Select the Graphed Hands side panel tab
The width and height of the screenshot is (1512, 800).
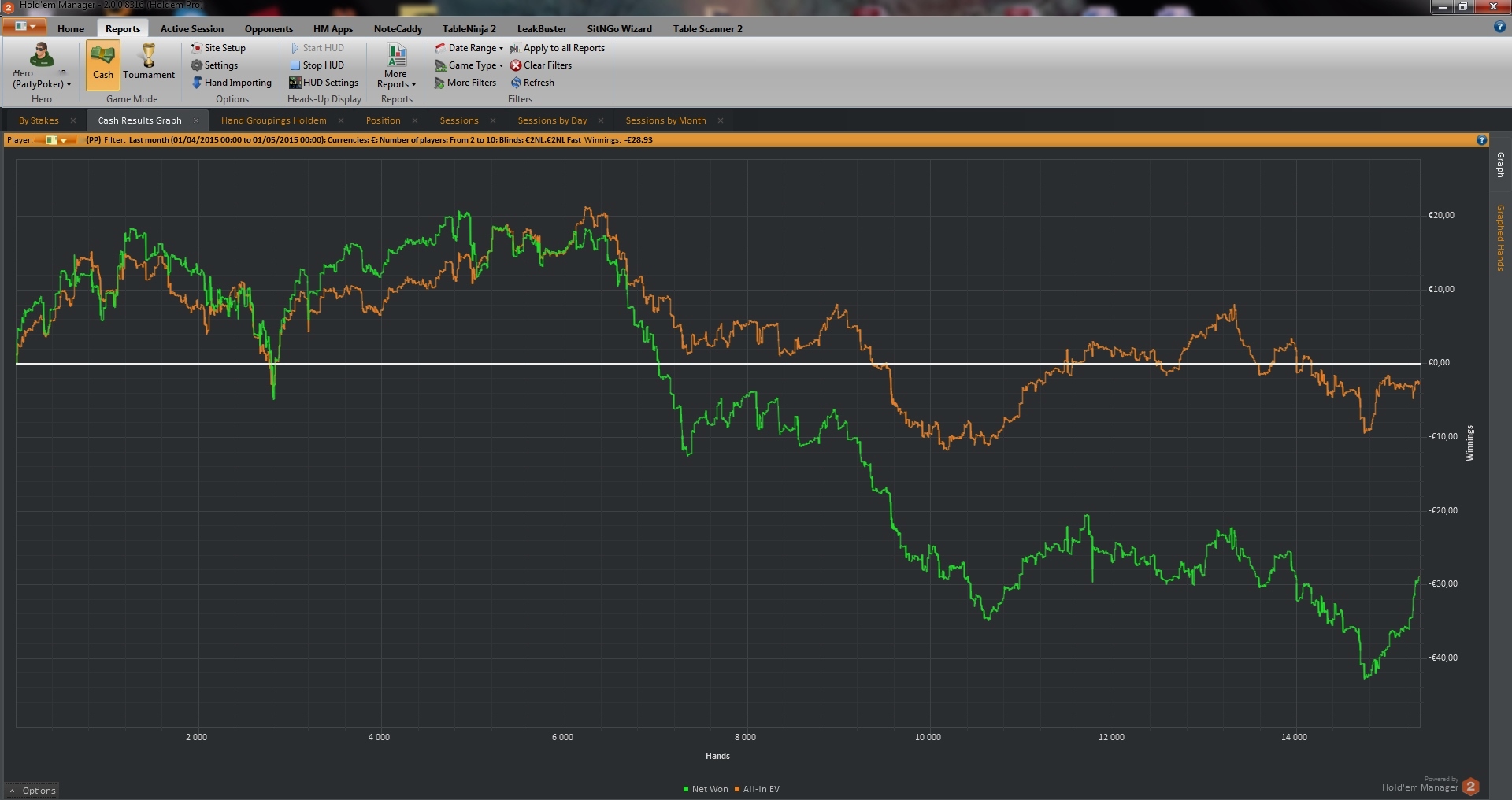[1500, 238]
